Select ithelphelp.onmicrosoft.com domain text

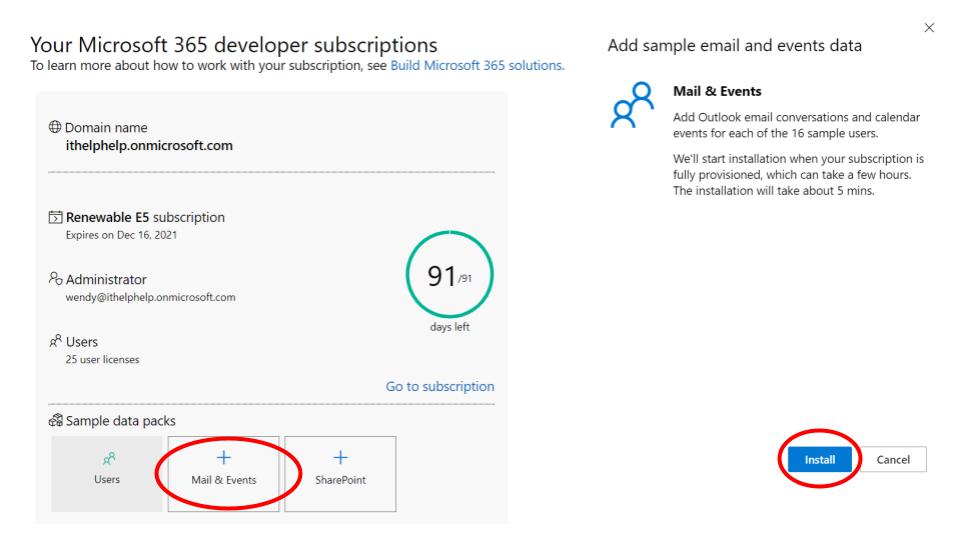[x=149, y=146]
